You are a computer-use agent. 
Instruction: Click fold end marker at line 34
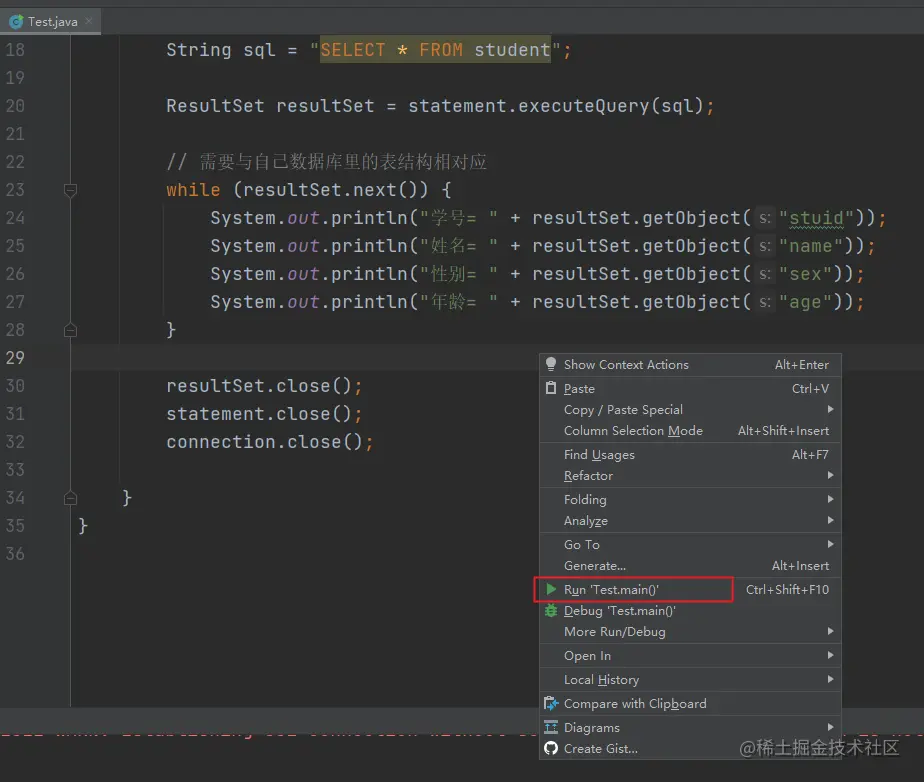coord(70,498)
